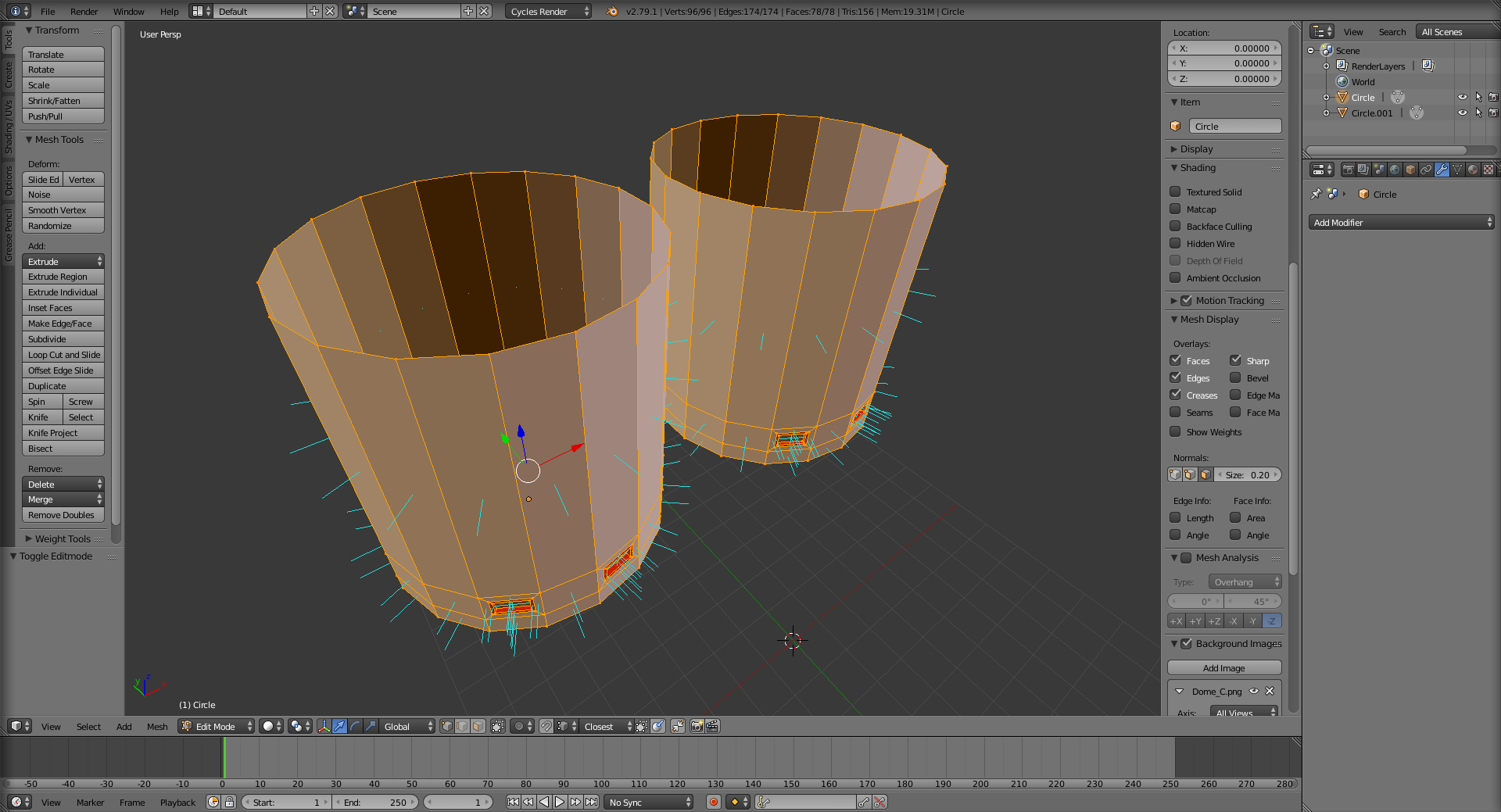
Task: Open the Object properties tab (cube icon)
Action: coord(1410,170)
